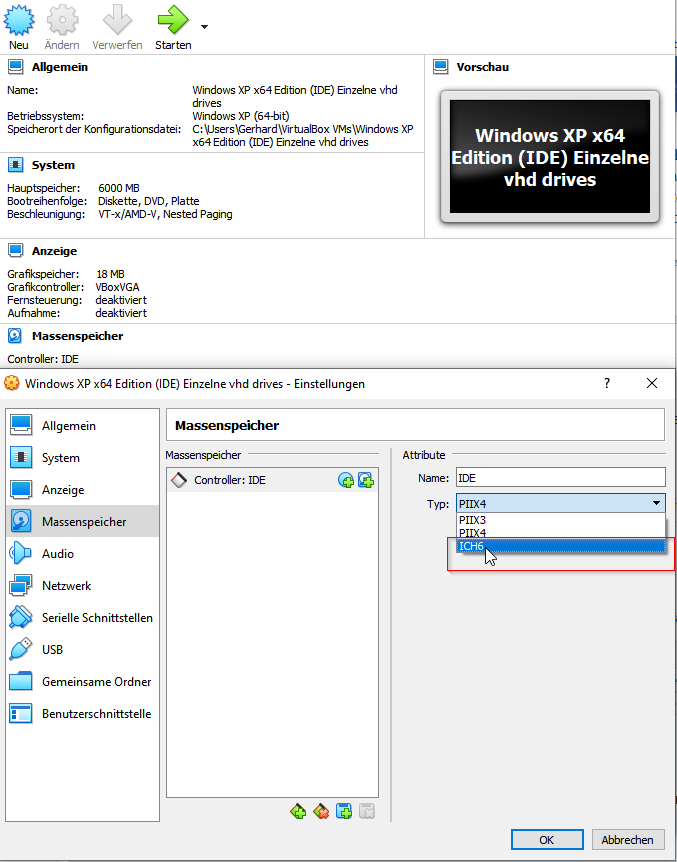Choose ICH6 from the Typ list

click(x=561, y=546)
